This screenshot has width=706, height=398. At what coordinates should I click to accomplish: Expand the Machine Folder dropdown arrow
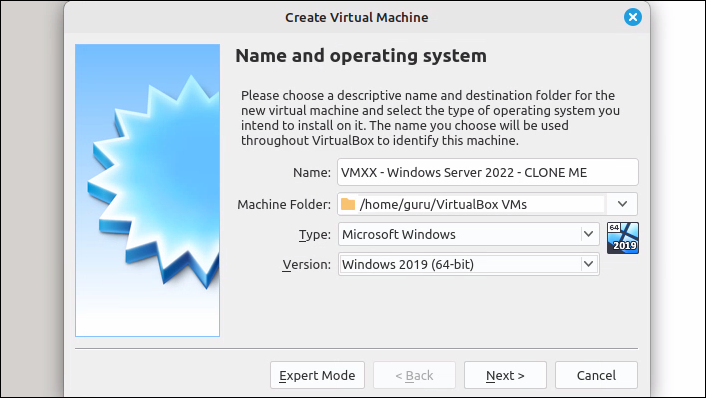(x=622, y=204)
